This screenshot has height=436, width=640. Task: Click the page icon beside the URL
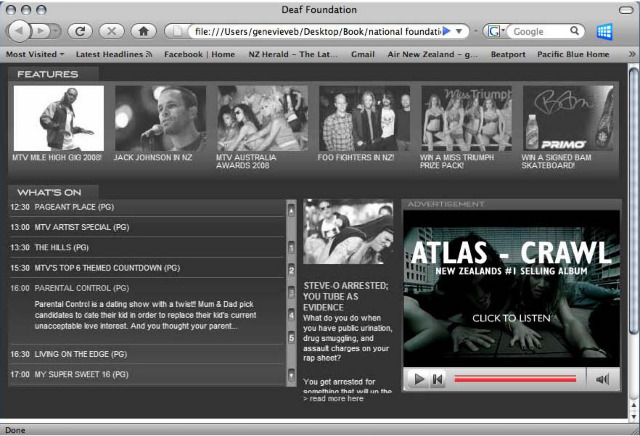(x=177, y=31)
